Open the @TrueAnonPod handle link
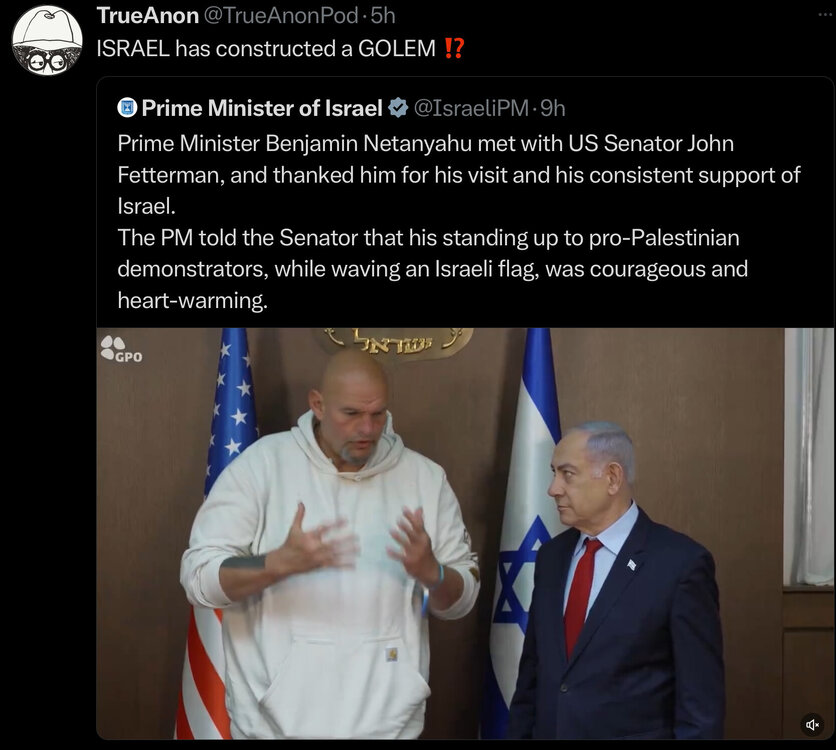 tap(281, 15)
